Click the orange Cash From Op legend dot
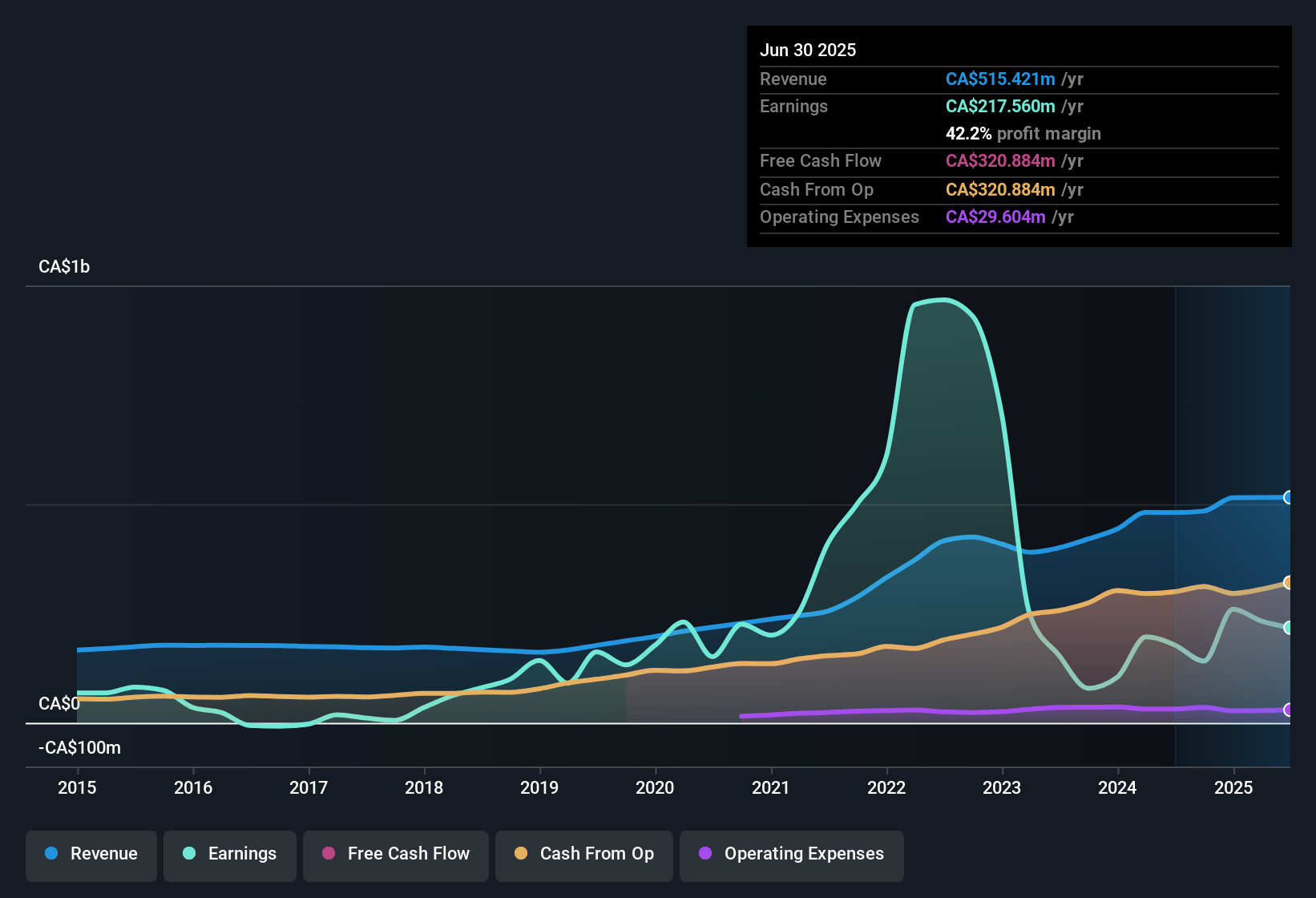 (x=521, y=853)
